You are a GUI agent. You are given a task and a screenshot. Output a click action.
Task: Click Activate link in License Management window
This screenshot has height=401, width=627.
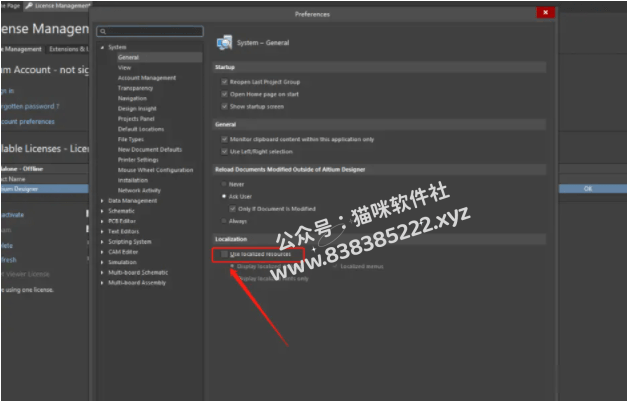click(x=12, y=215)
